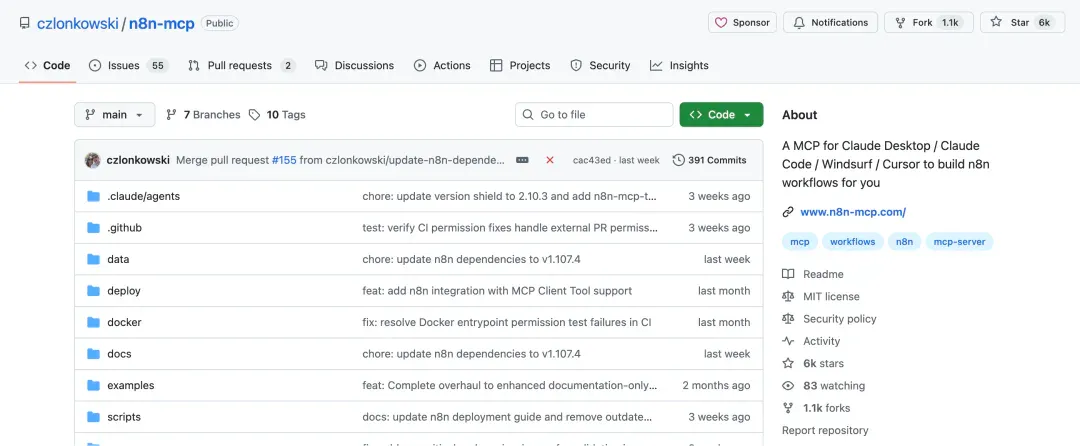Click the link icon beside www.n8n-mcp.com
Image resolution: width=1080 pixels, height=446 pixels.
pos(788,212)
